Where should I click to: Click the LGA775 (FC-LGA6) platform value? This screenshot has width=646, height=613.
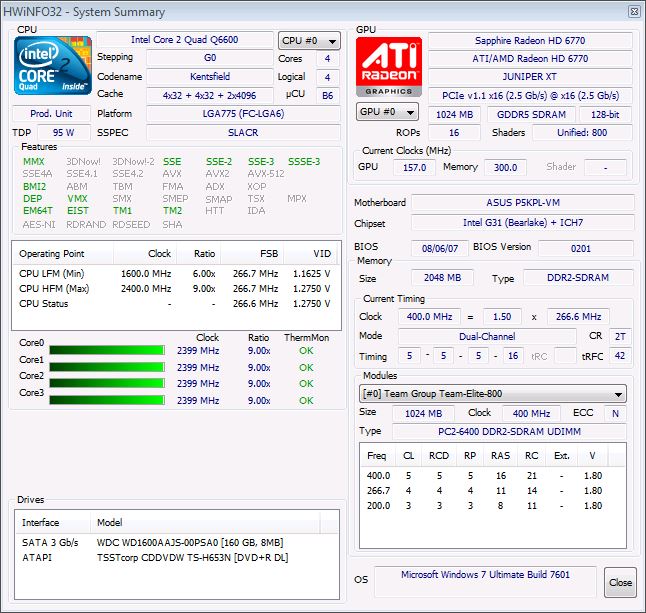[x=243, y=114]
